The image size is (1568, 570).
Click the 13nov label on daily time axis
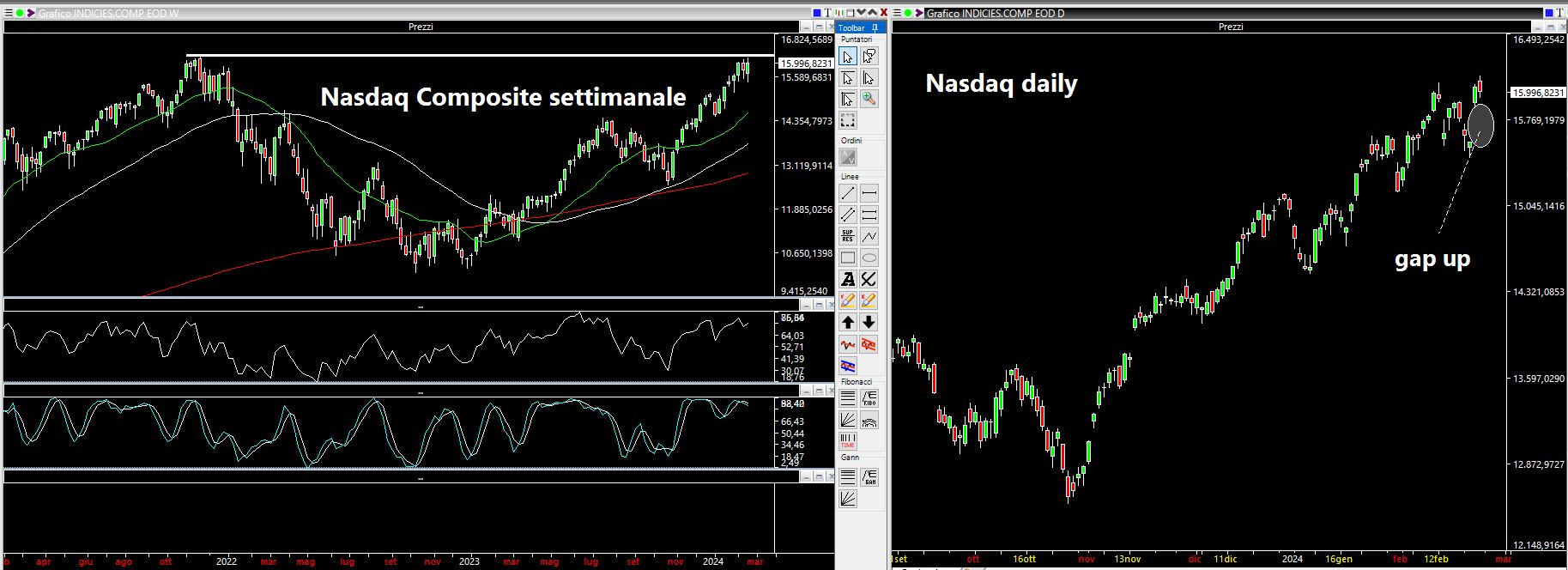1128,559
